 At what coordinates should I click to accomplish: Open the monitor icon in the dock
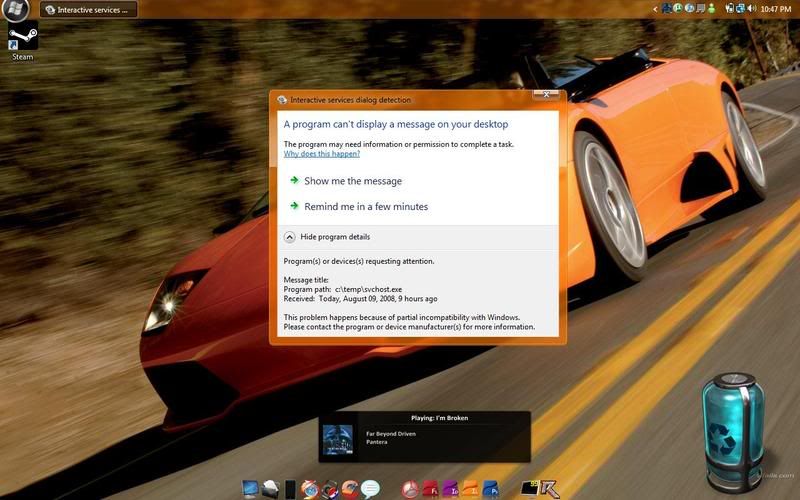(250, 489)
